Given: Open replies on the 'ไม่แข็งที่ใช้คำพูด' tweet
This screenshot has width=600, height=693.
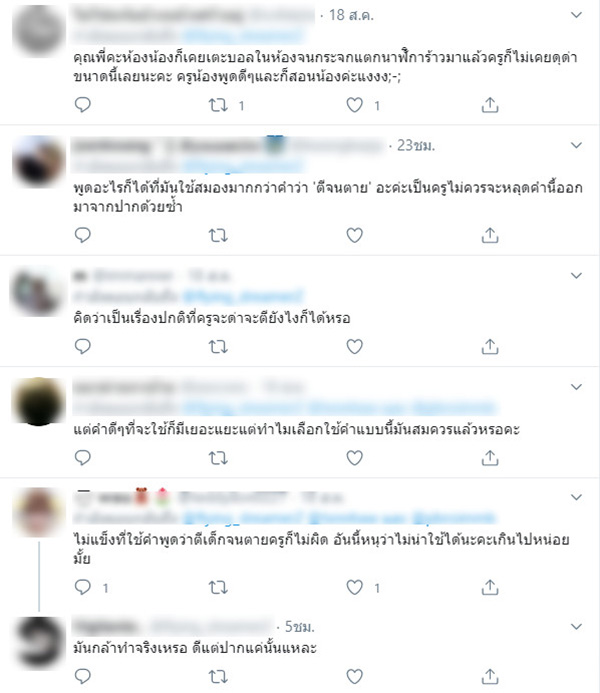Looking at the screenshot, I should [x=83, y=587].
